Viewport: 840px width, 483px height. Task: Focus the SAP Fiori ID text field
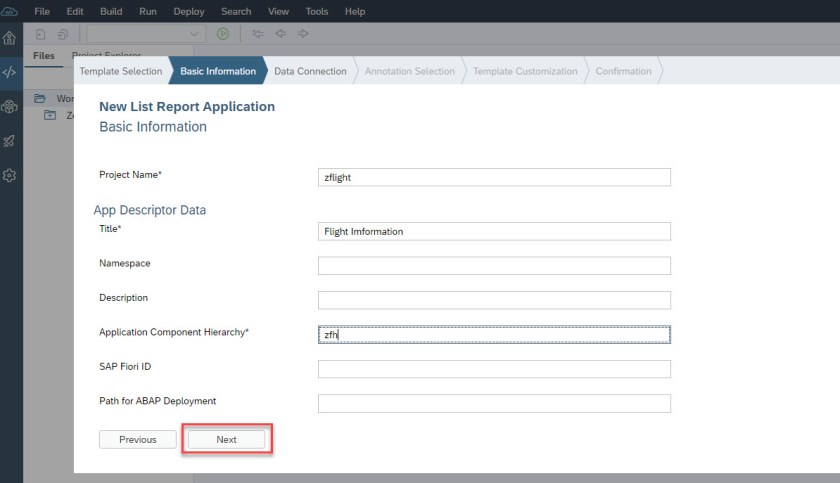click(x=494, y=369)
